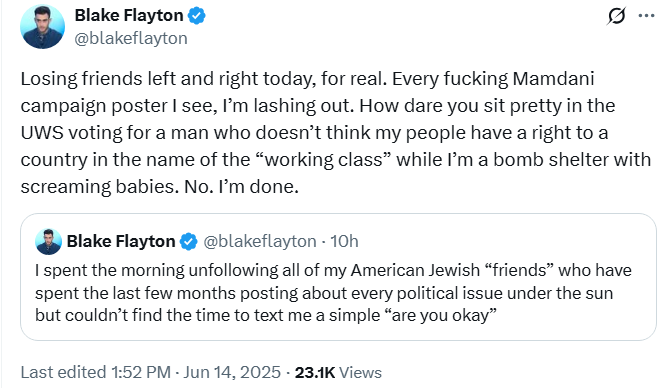The image size is (672, 388).
Task: Open Blake Flayton's large profile avatar
Action: tap(42, 27)
